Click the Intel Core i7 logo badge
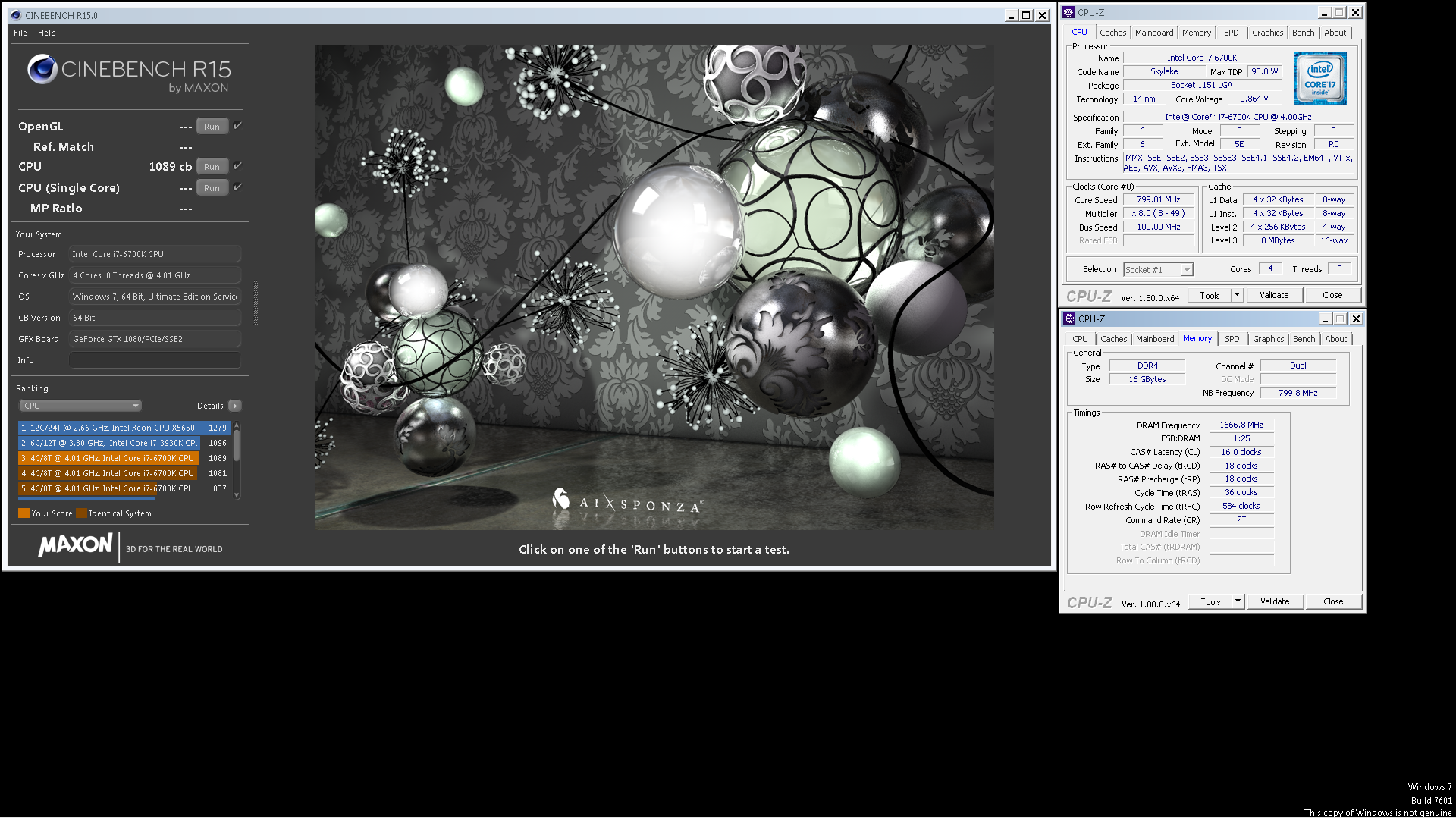Viewport: 1456px width, 819px height. tap(1319, 78)
